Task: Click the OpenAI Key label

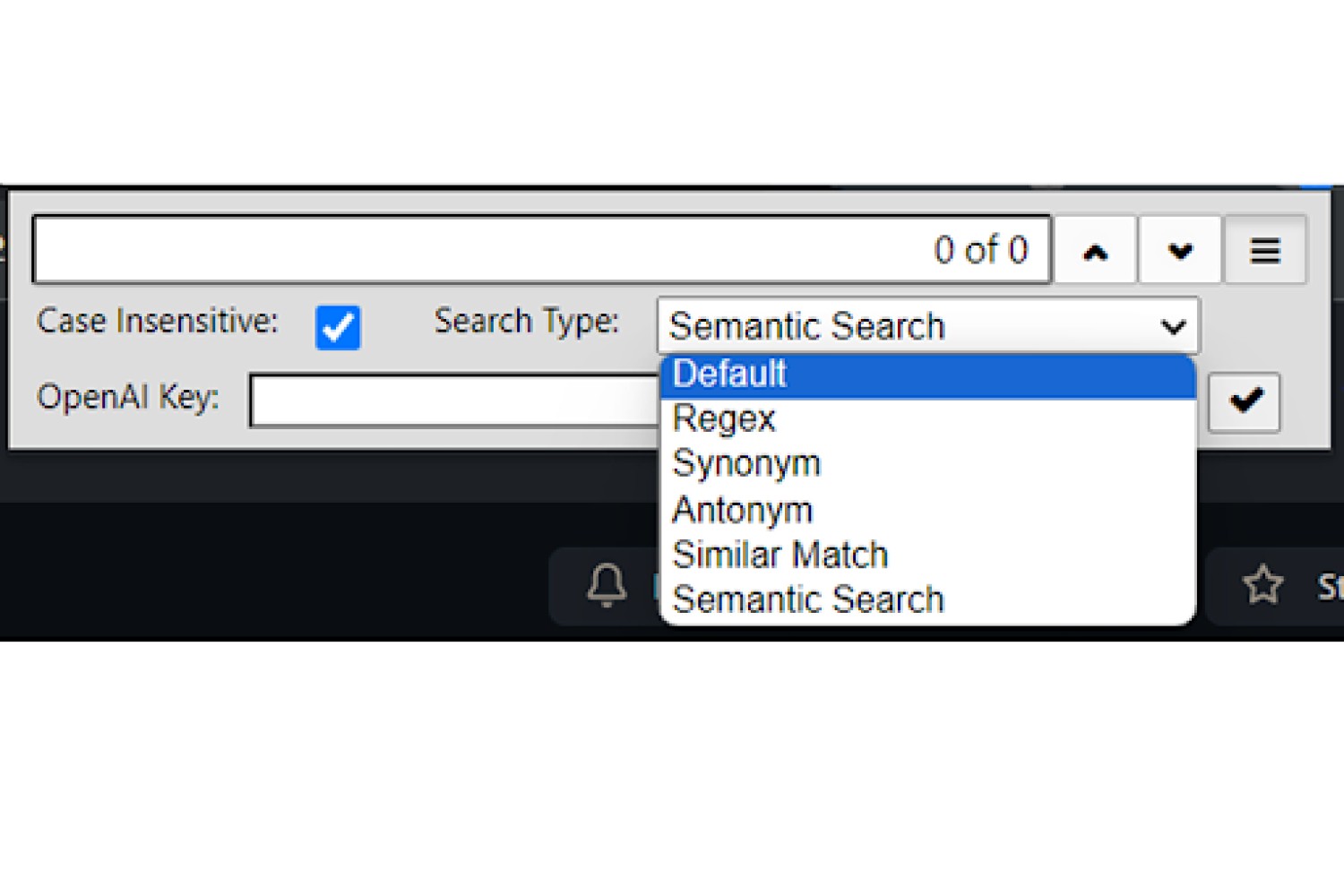Action: [x=128, y=397]
